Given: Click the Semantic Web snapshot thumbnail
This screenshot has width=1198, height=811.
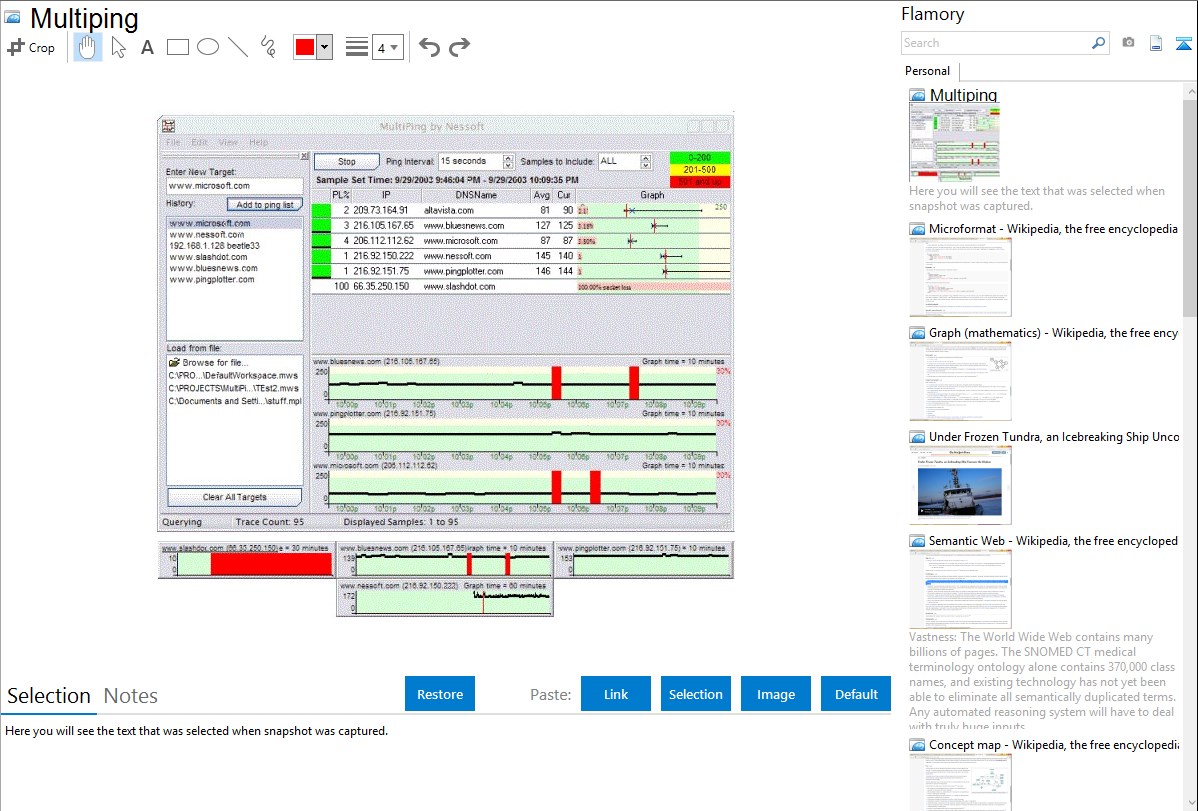Looking at the screenshot, I should [960, 589].
